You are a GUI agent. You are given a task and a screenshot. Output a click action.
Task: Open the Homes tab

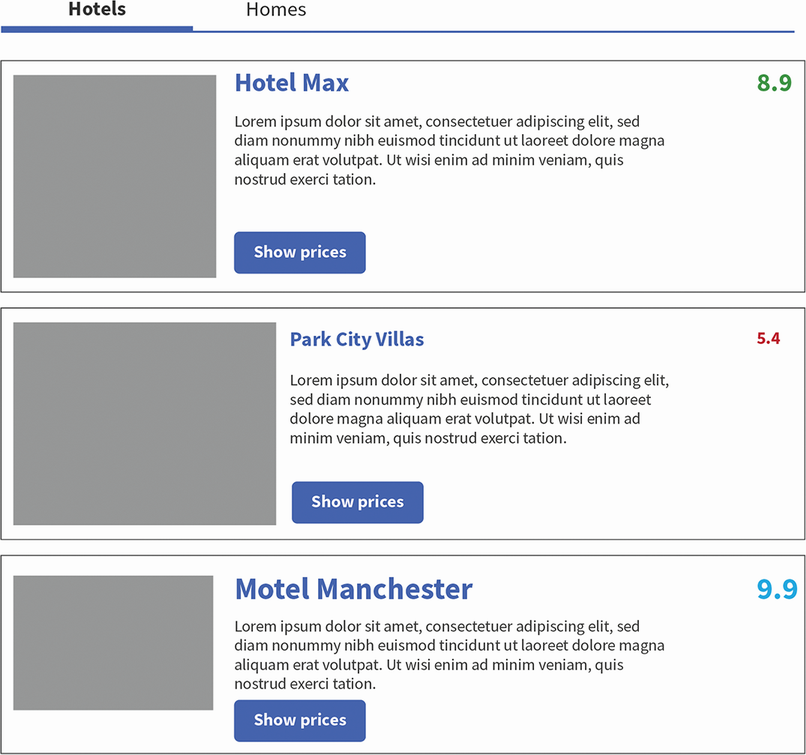click(276, 11)
